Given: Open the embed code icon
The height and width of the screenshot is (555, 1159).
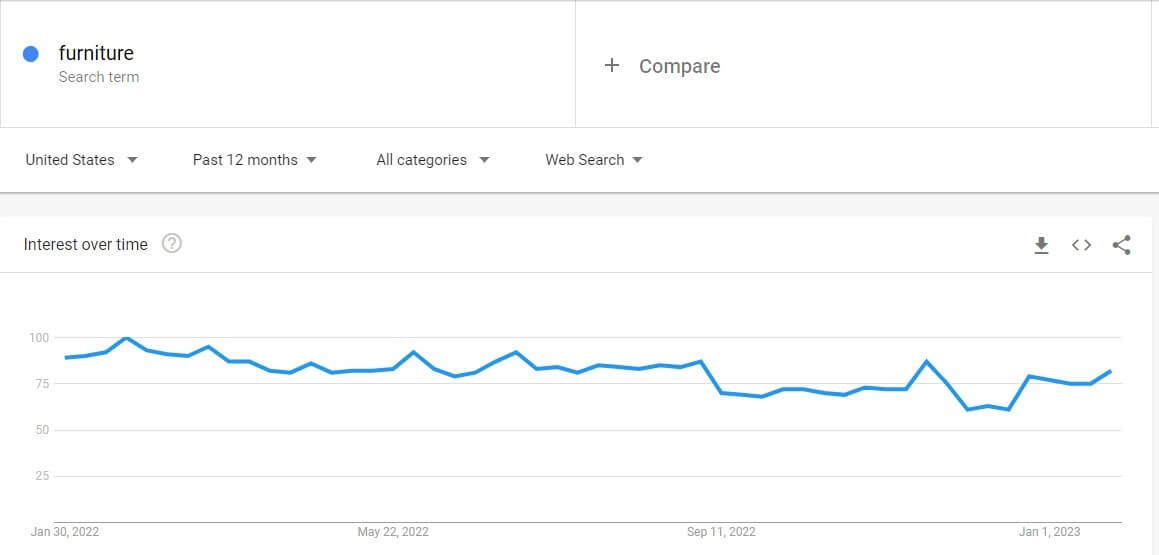Looking at the screenshot, I should click(1081, 245).
